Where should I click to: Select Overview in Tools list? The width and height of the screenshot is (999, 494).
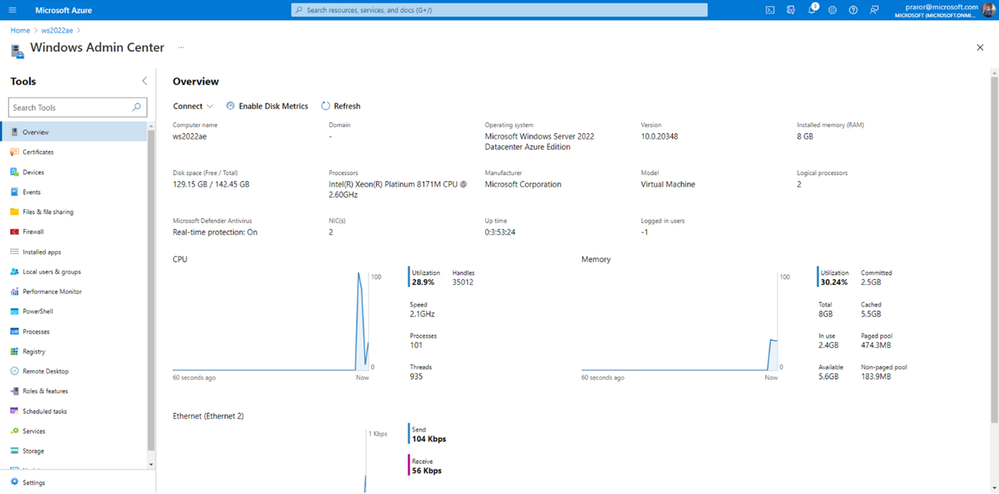pos(74,132)
